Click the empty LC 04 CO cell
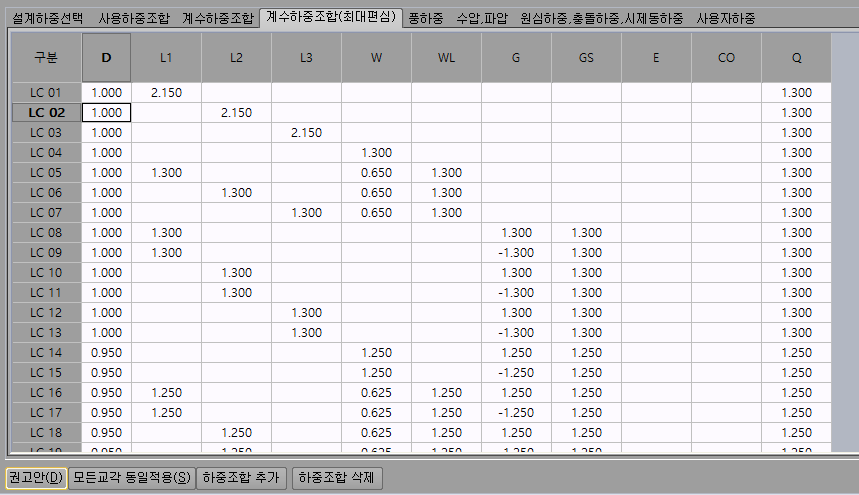859x495 pixels. point(726,153)
